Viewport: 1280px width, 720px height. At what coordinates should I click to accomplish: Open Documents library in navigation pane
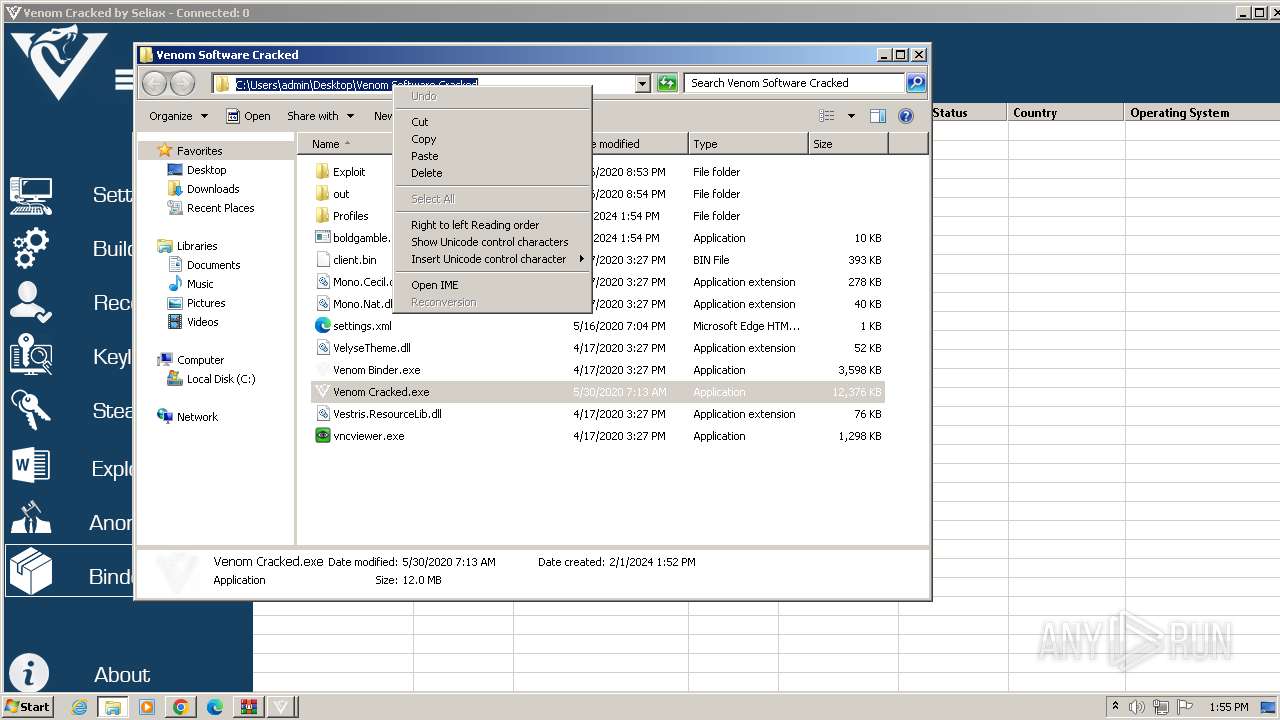pyautogui.click(x=213, y=265)
